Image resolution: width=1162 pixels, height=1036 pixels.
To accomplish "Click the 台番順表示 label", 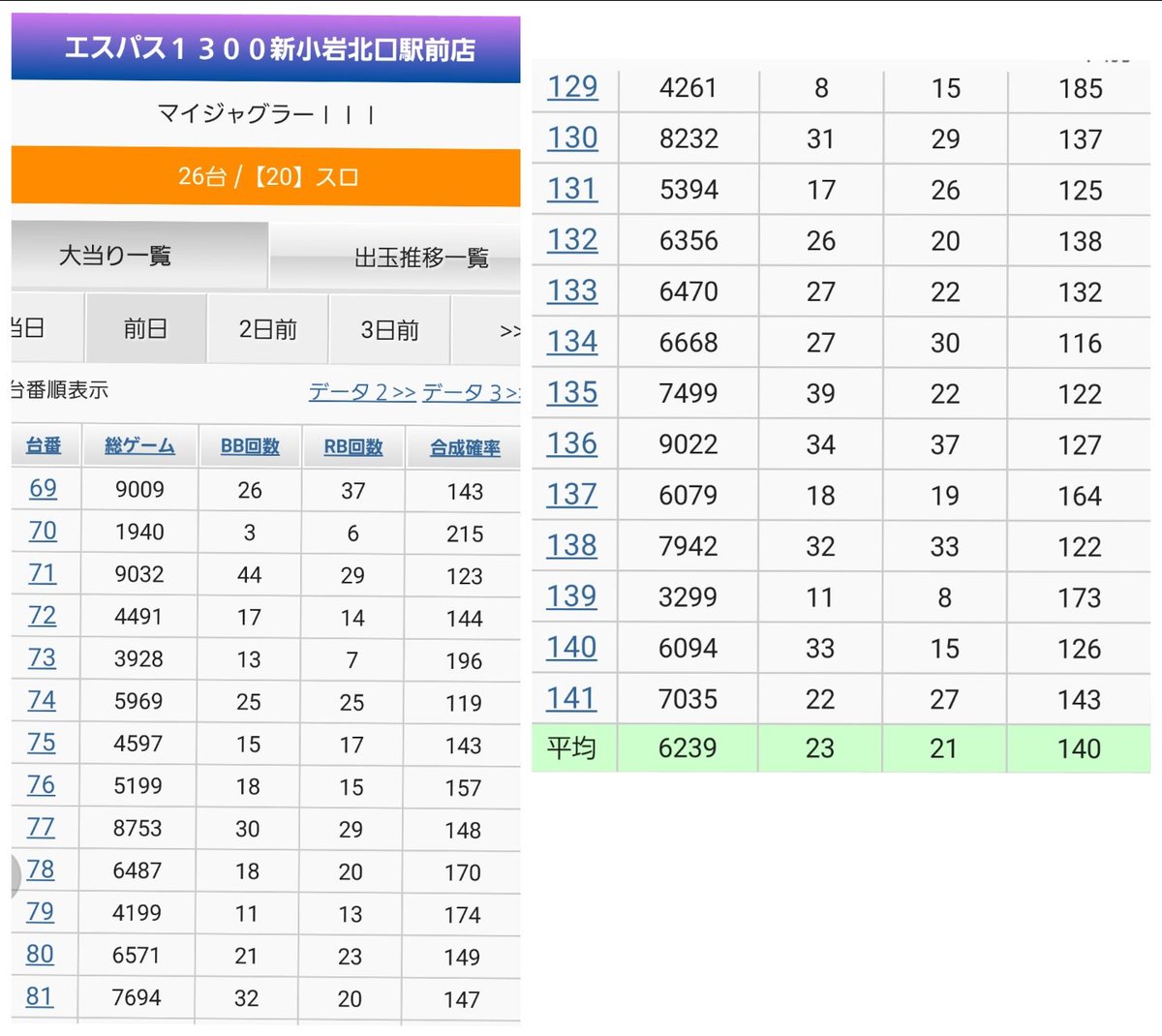I will (x=59, y=390).
